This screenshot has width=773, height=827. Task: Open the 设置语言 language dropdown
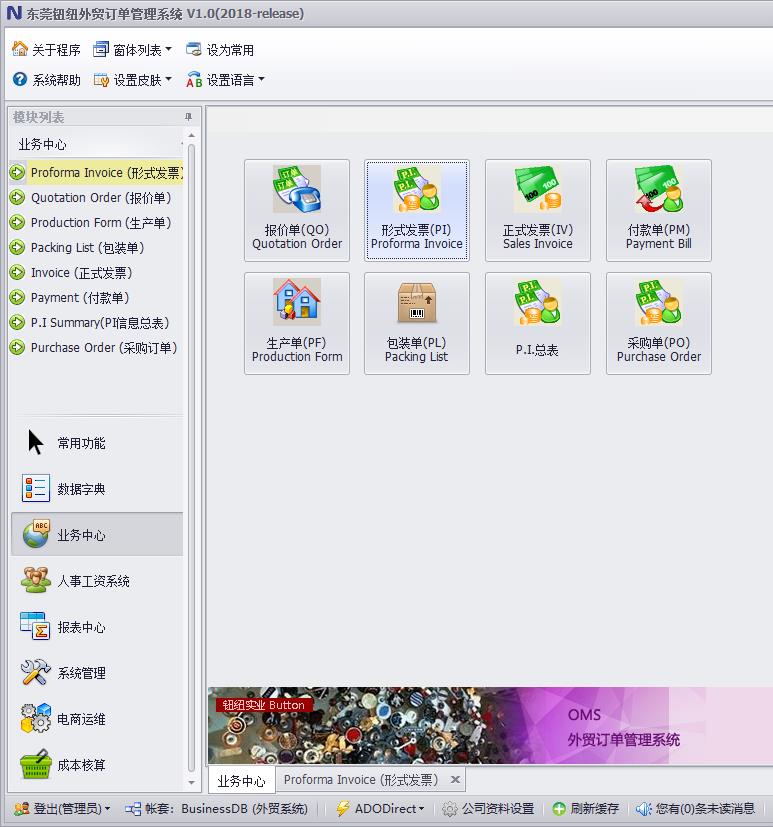[x=225, y=80]
